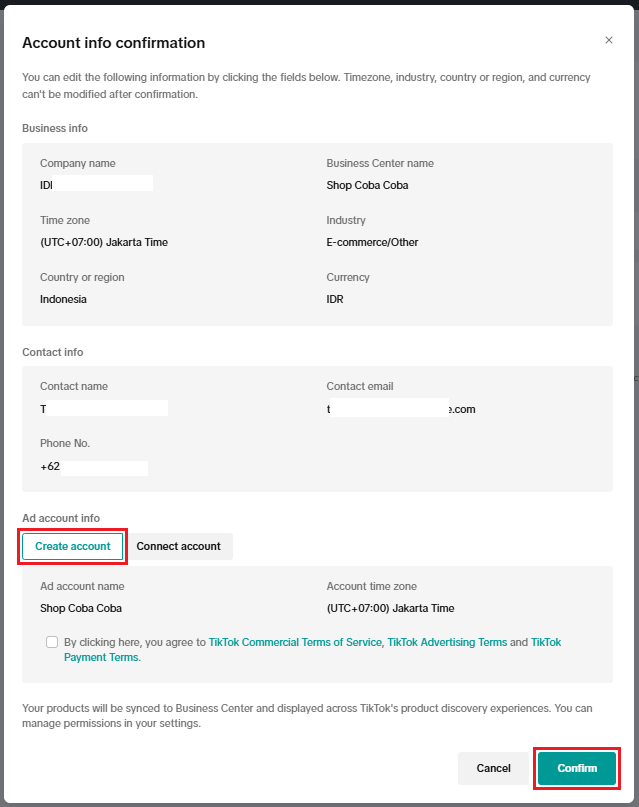The width and height of the screenshot is (639, 807).
Task: Change the Industry value E-commerce/Other
Action: tap(372, 242)
